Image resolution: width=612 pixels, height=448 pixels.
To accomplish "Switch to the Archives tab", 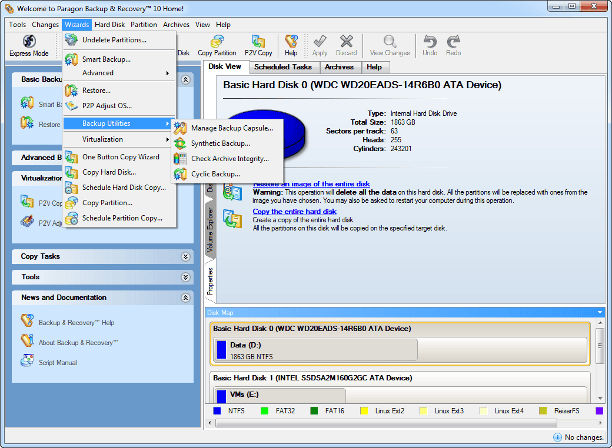I will 339,67.
